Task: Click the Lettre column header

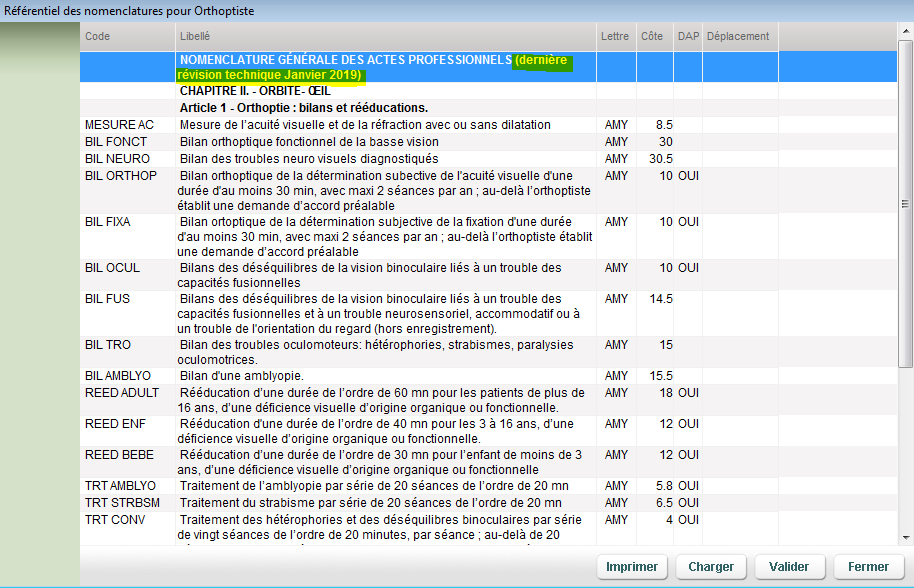Action: point(615,36)
